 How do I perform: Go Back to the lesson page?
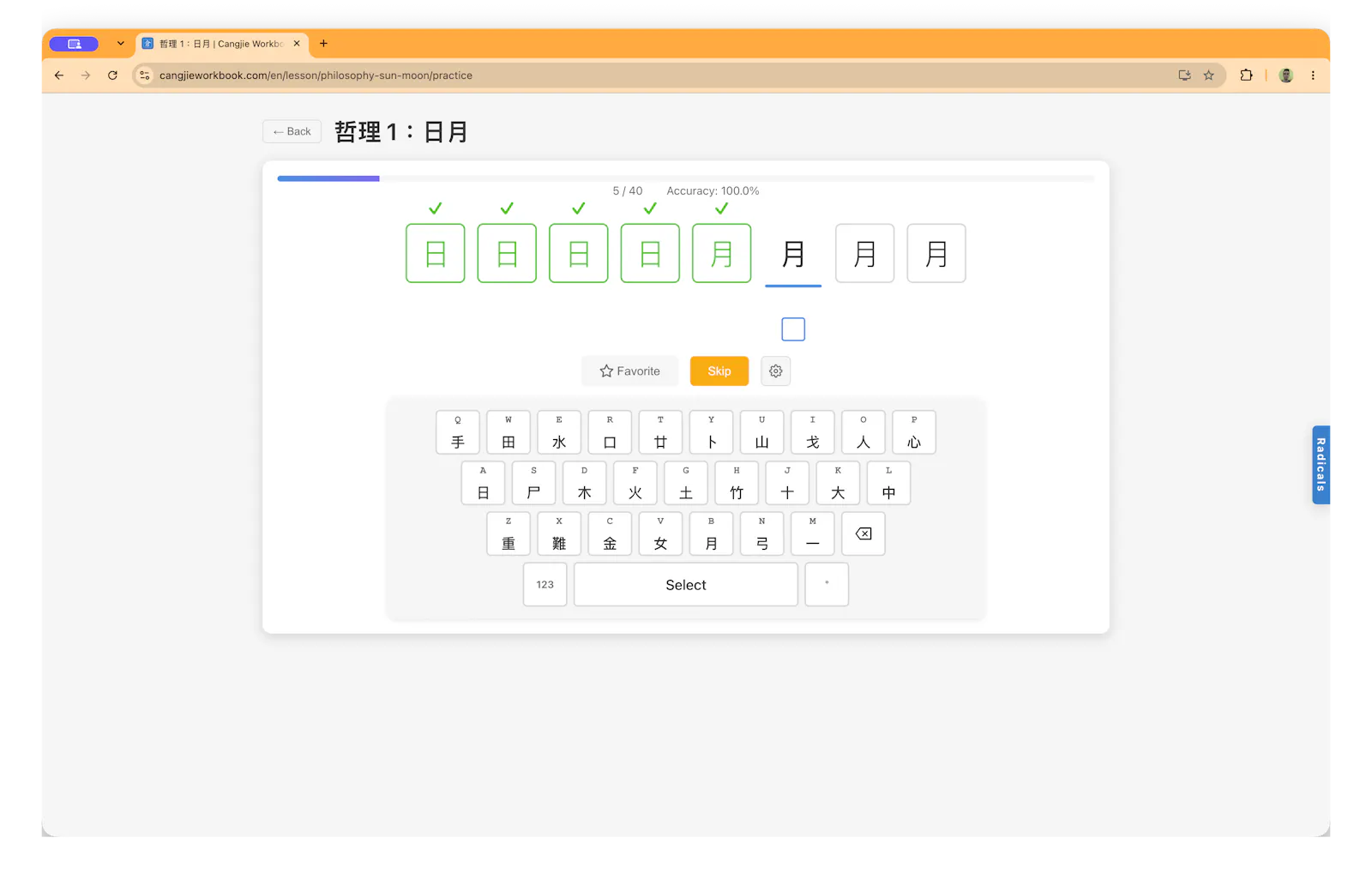click(x=292, y=131)
